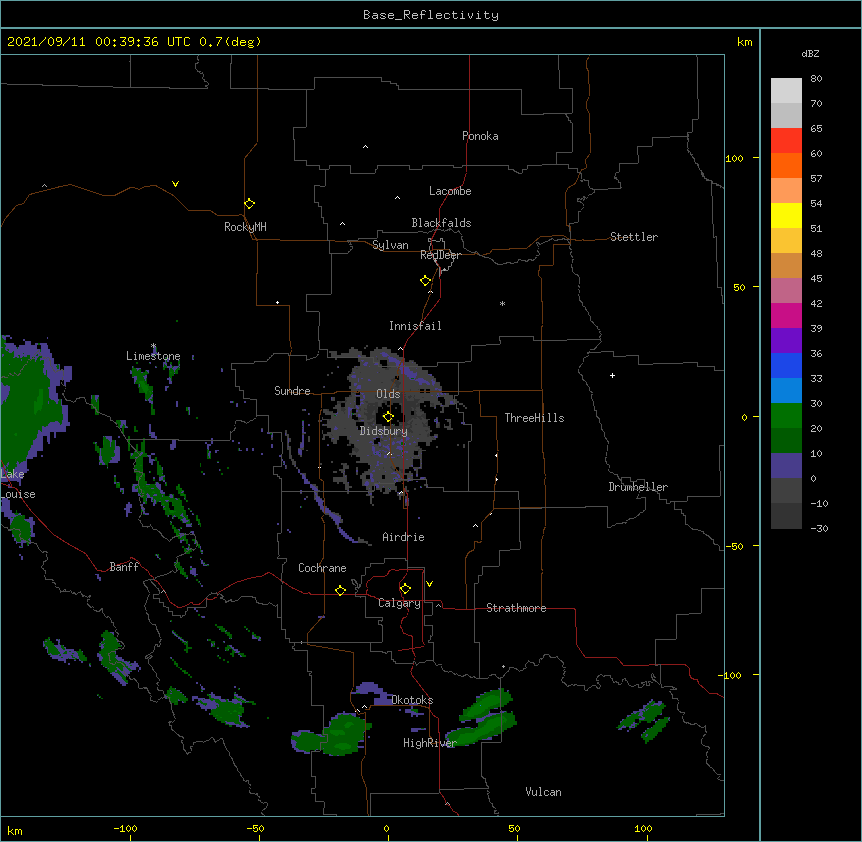Click the Okotoks label
This screenshot has height=842, width=862.
pos(412,700)
